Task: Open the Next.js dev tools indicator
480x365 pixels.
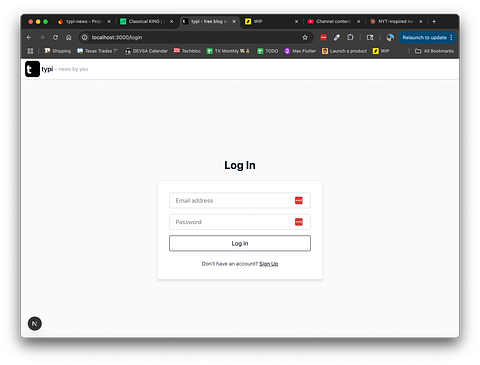Action: tap(35, 323)
